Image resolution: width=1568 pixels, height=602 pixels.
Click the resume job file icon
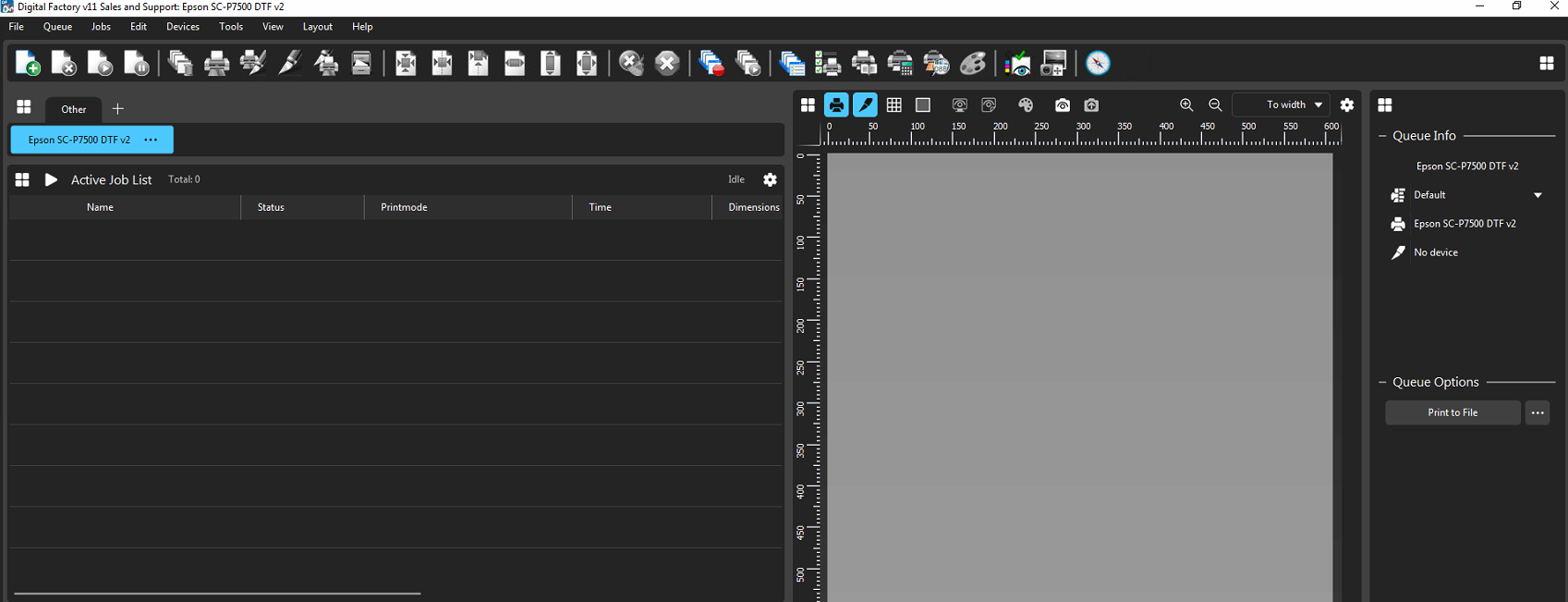click(x=100, y=63)
